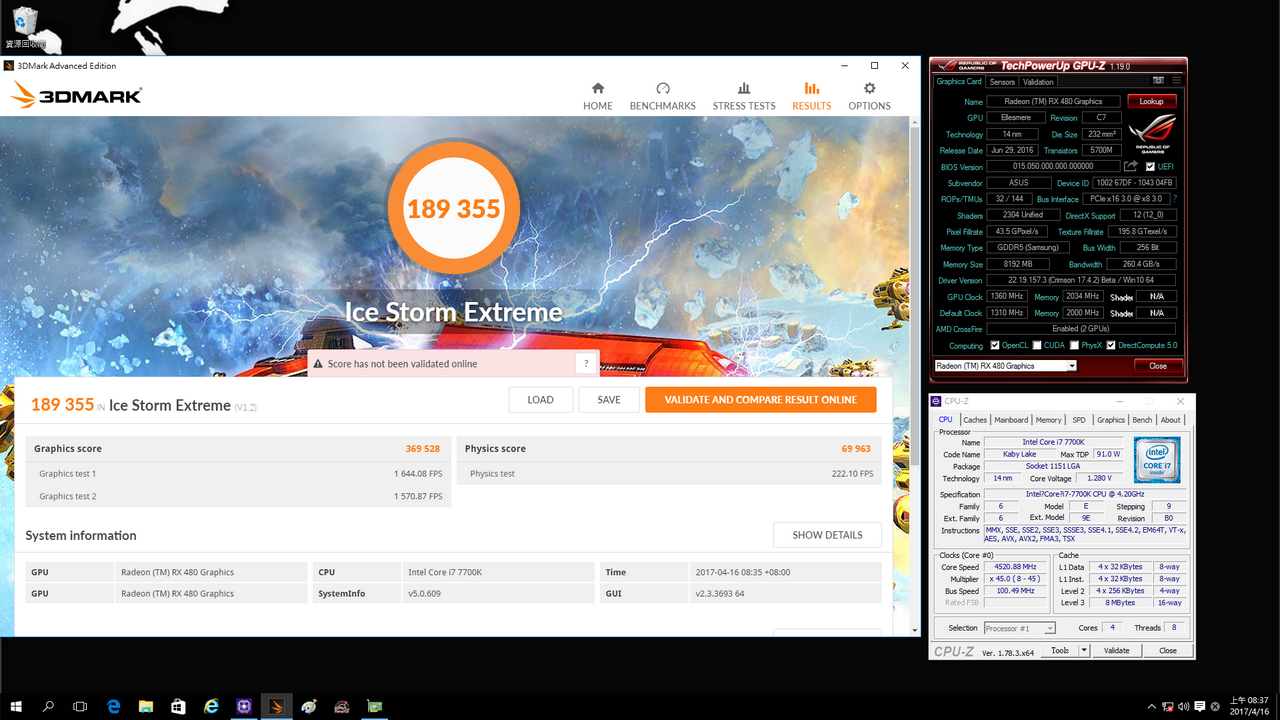
Task: Toggle the PhysX checkbox in GPU-Z
Action: (1074, 345)
